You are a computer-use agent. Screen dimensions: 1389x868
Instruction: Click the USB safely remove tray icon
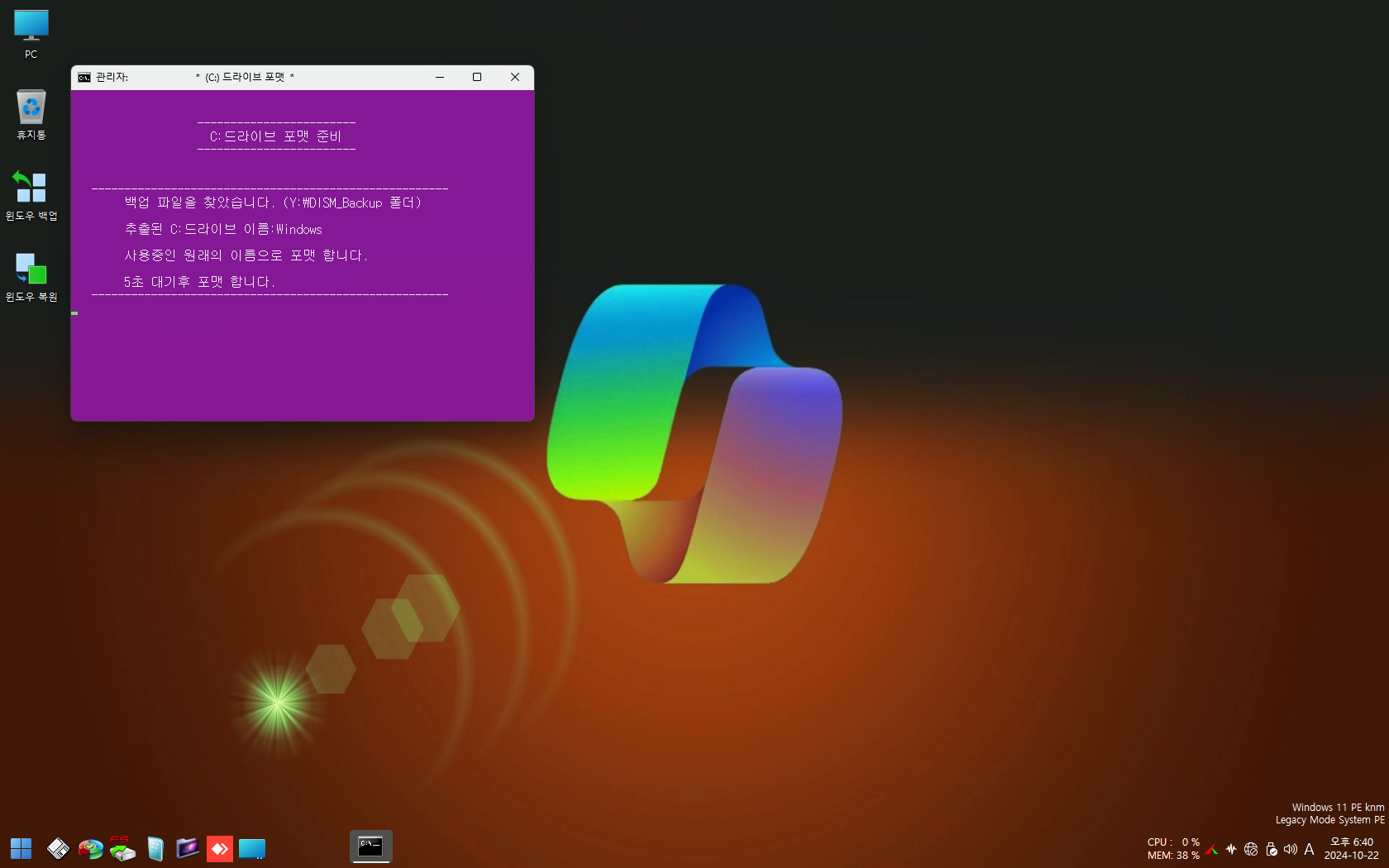coord(1271,849)
